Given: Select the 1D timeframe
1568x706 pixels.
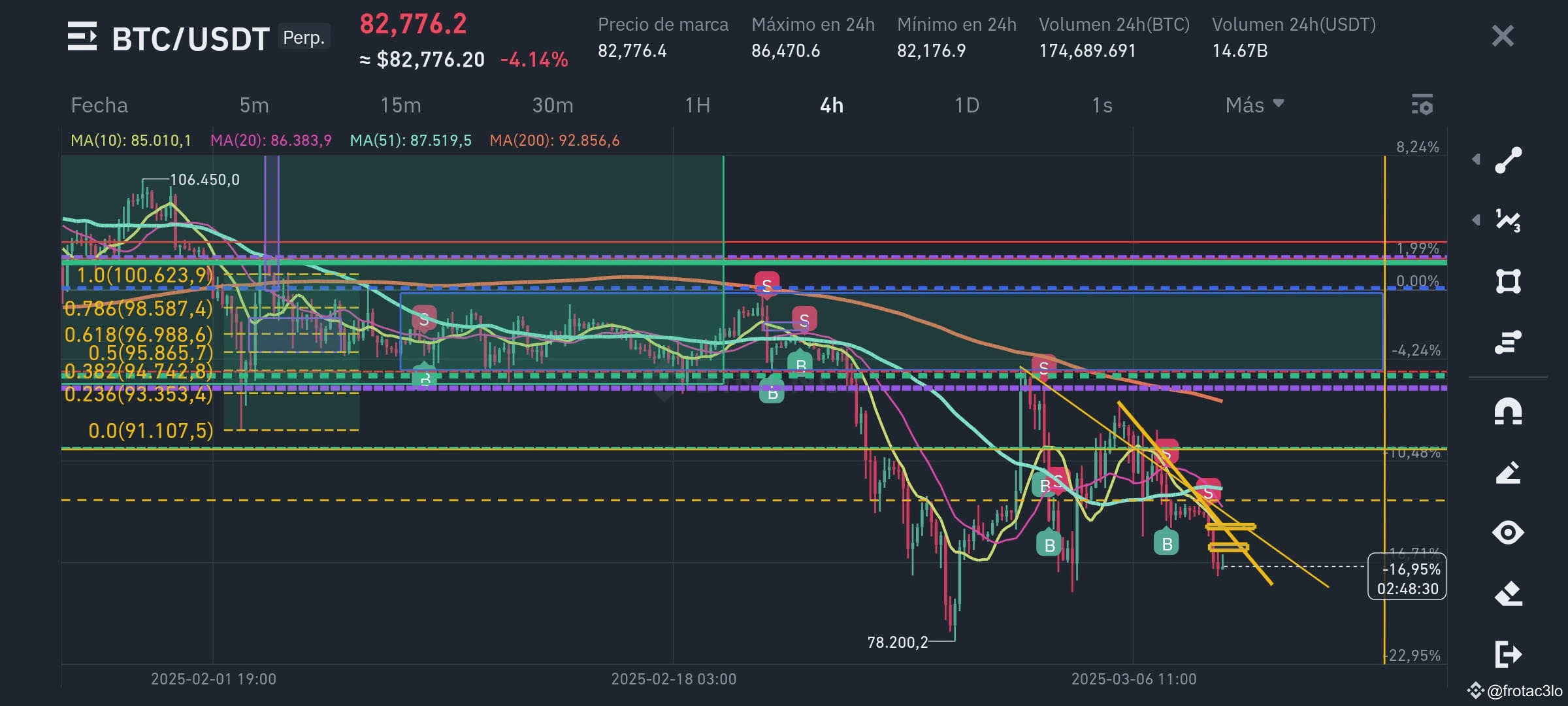Looking at the screenshot, I should [x=967, y=105].
